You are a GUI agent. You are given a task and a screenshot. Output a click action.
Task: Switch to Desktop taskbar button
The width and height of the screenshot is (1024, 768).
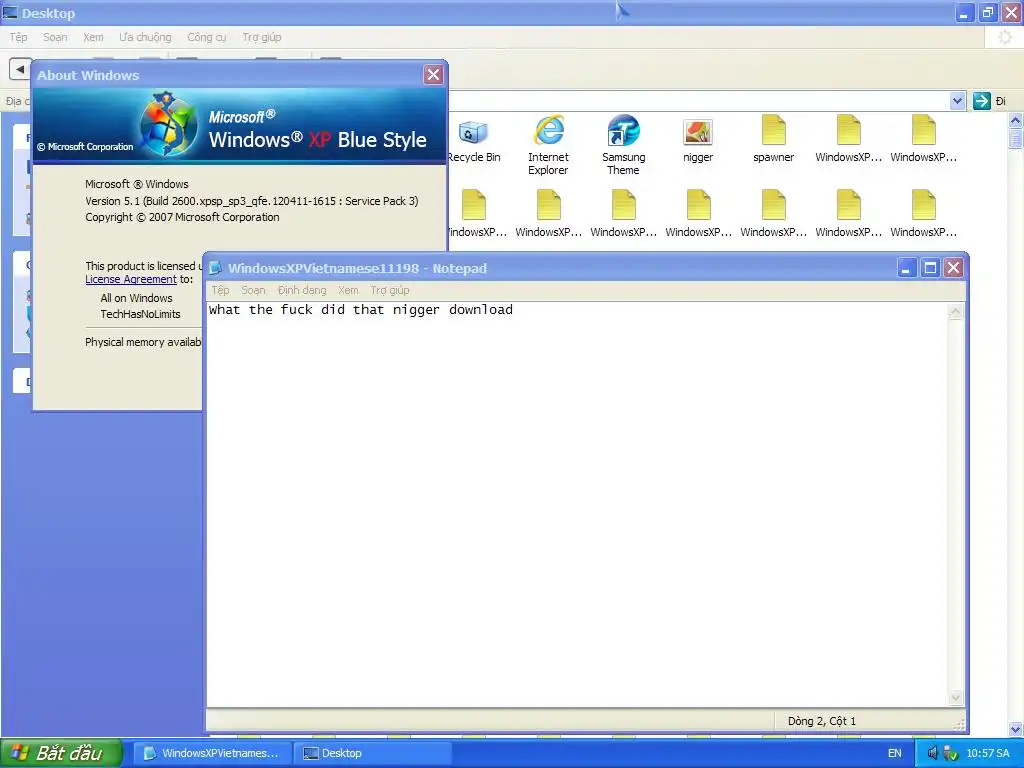tap(372, 753)
